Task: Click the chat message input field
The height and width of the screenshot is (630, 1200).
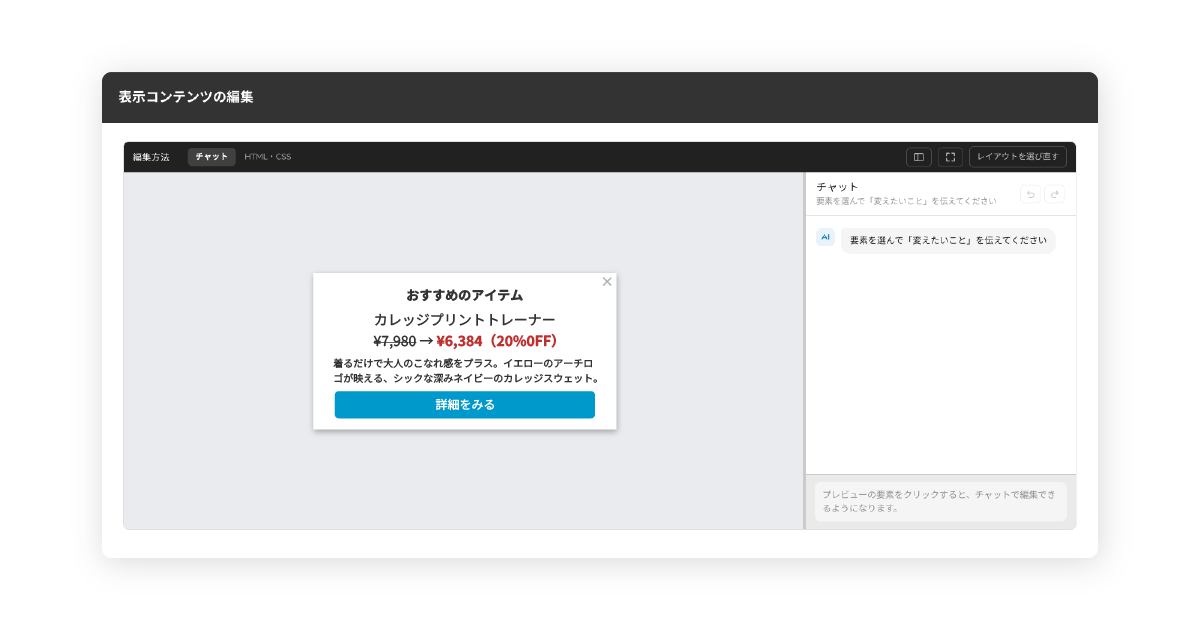Action: pos(941,502)
